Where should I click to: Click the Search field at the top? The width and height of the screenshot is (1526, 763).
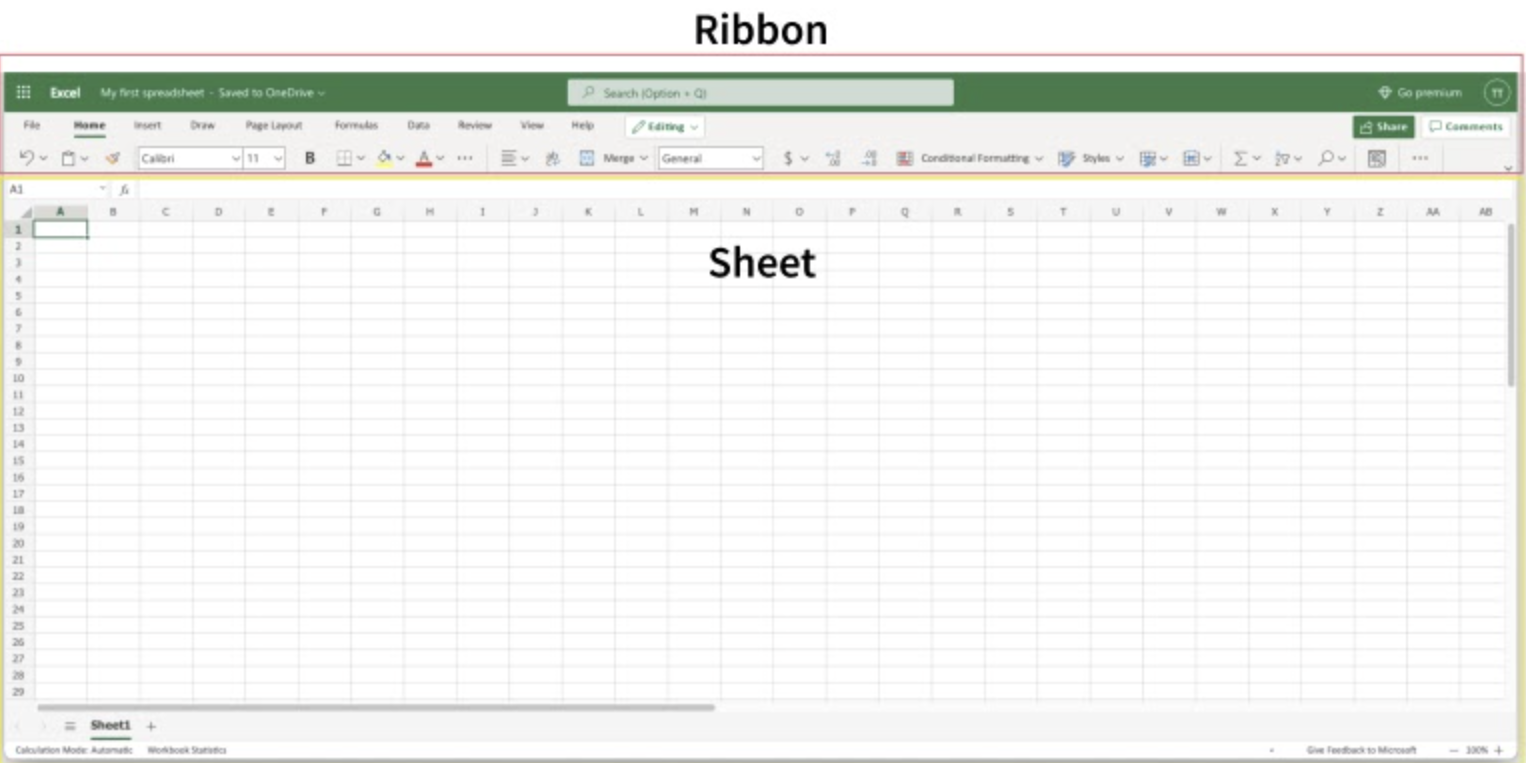[x=760, y=91]
